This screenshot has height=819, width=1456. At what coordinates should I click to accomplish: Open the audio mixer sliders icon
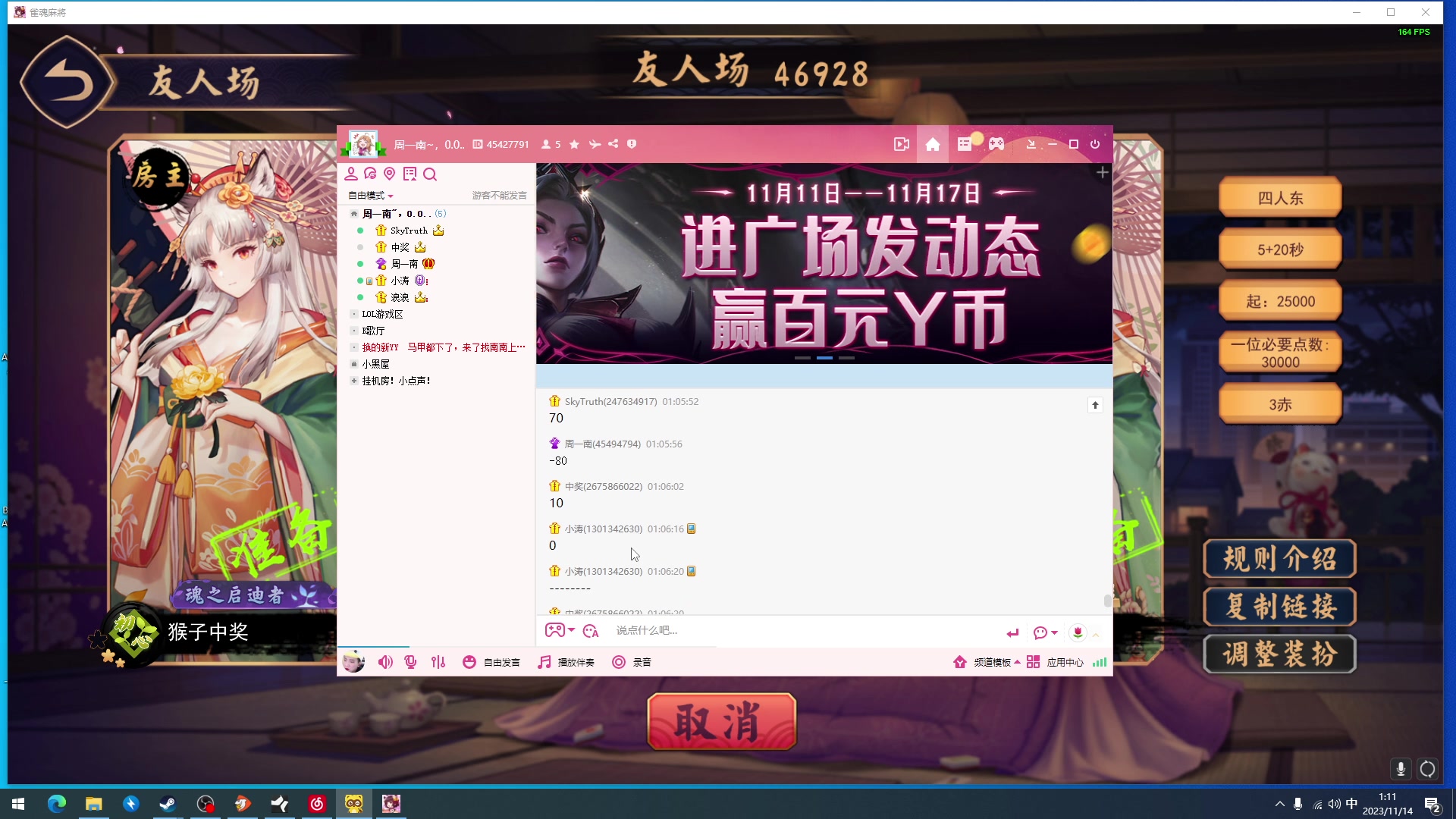[x=438, y=662]
